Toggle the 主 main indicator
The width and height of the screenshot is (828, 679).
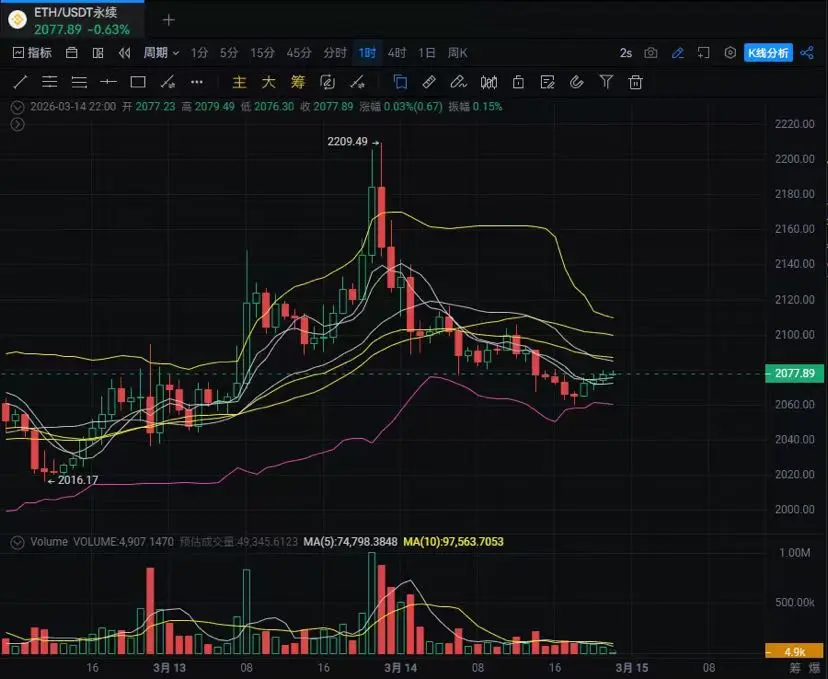239,82
